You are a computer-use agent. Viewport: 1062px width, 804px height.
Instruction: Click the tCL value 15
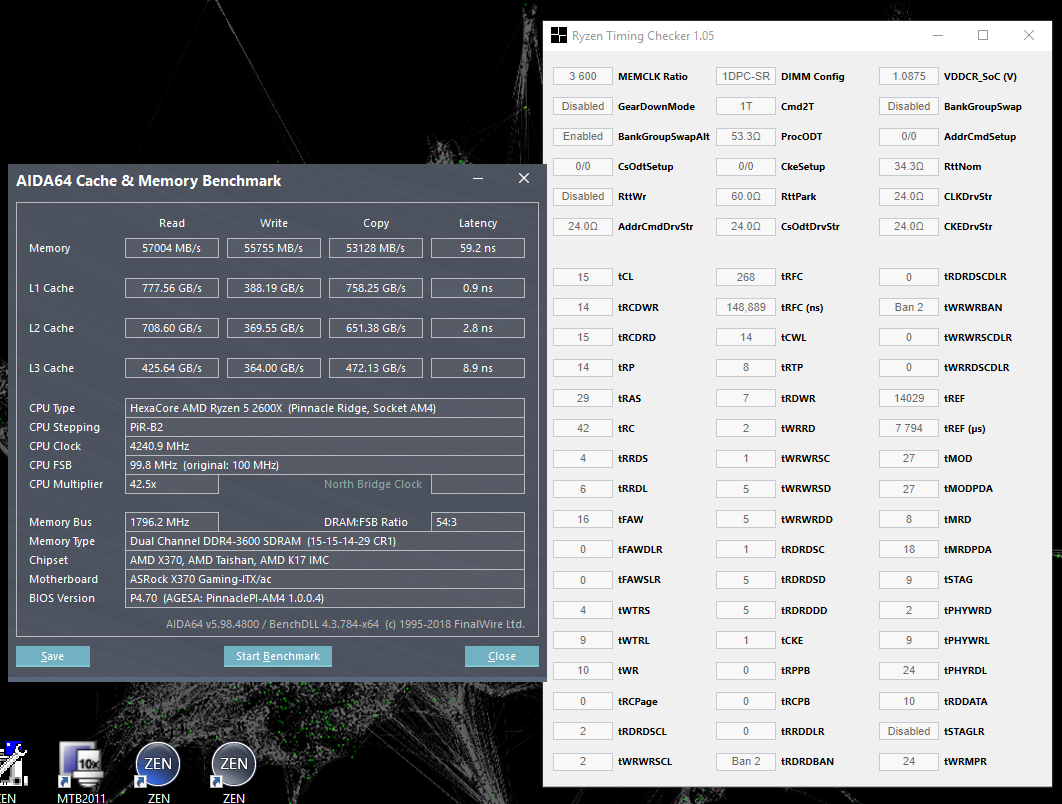click(582, 276)
